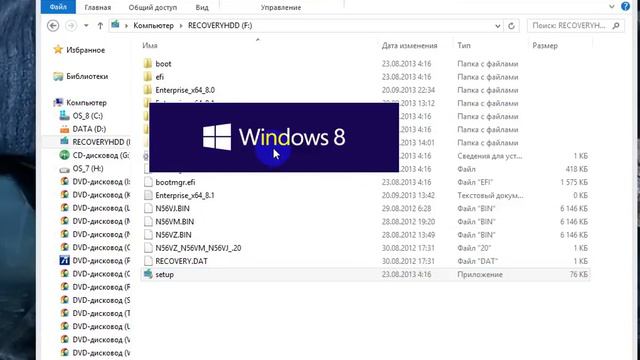Select RECOVERYHDD drive in navigation pane
This screenshot has width=640, height=360.
(101, 142)
